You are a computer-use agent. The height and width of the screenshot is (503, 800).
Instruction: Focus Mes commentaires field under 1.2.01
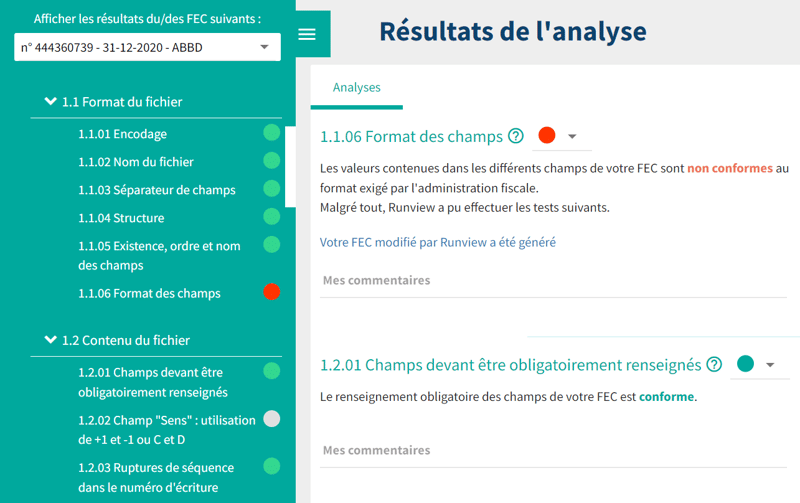553,450
